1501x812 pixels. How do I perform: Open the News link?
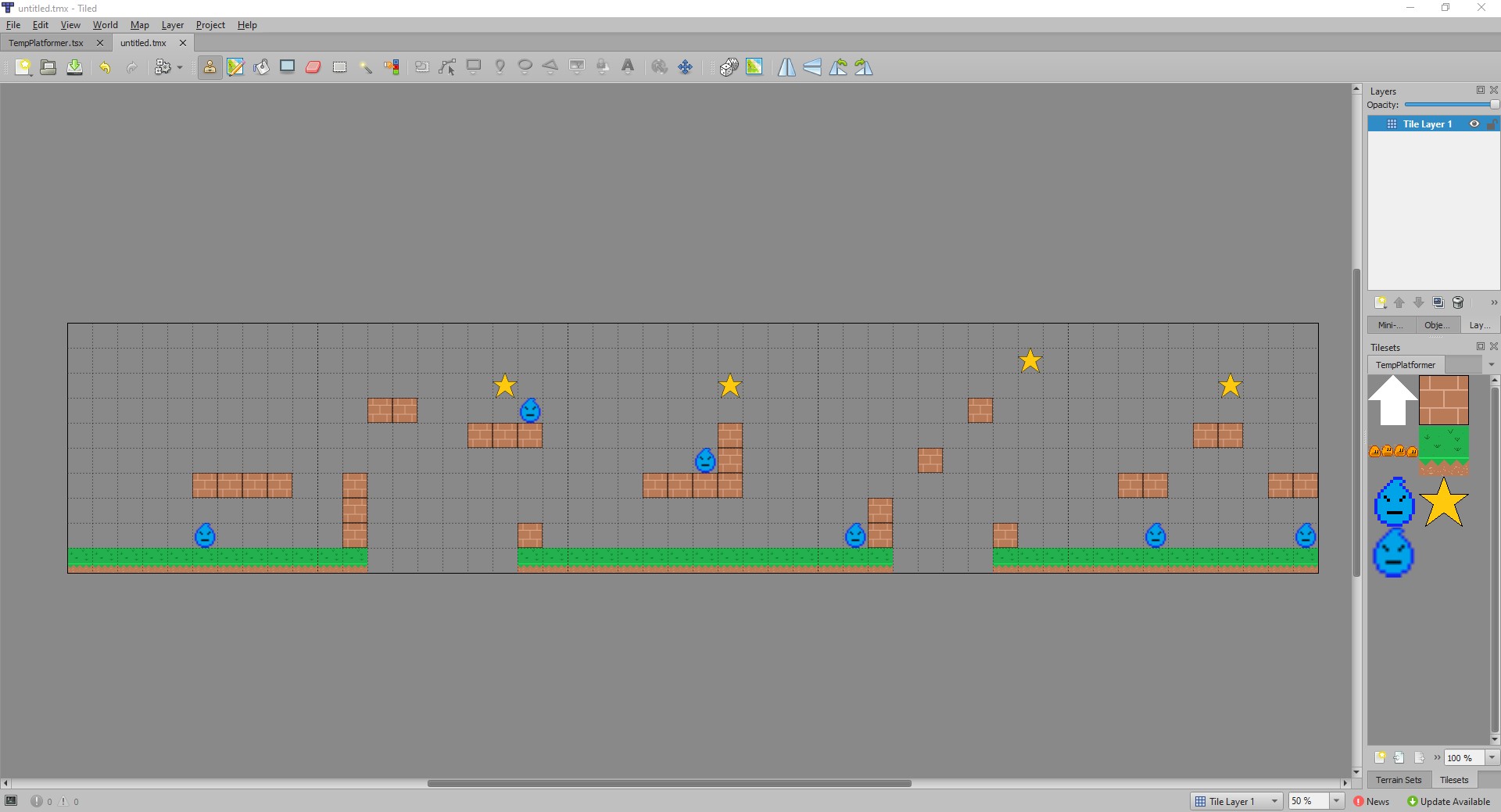pyautogui.click(x=1371, y=802)
